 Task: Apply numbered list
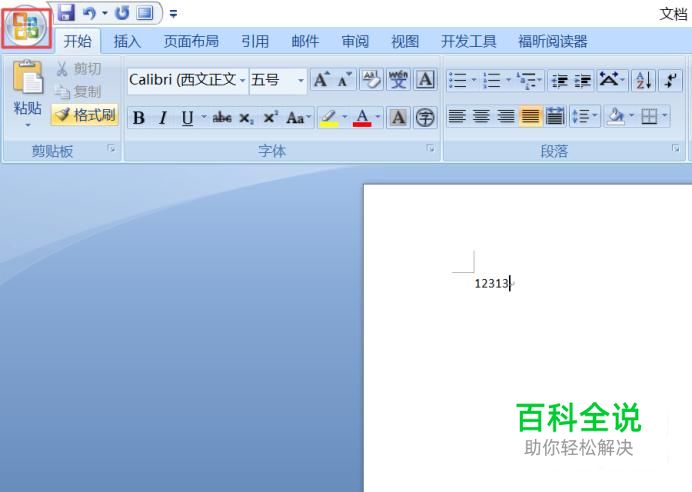[492, 80]
